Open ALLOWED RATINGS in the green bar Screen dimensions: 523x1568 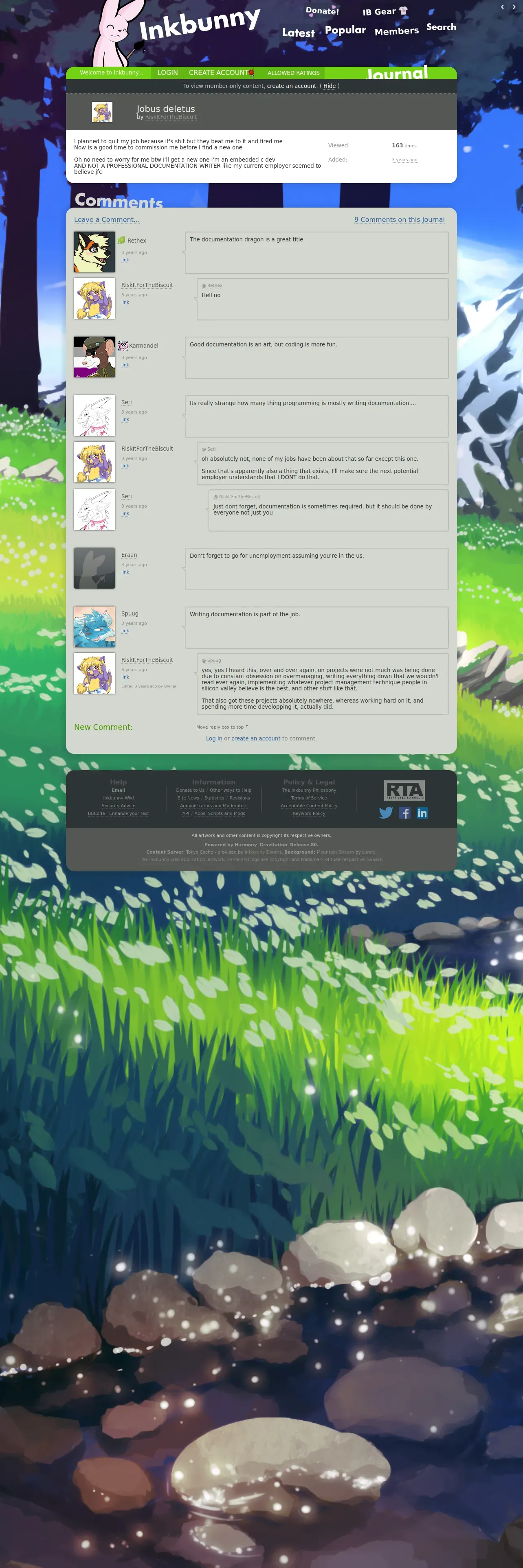click(x=293, y=73)
